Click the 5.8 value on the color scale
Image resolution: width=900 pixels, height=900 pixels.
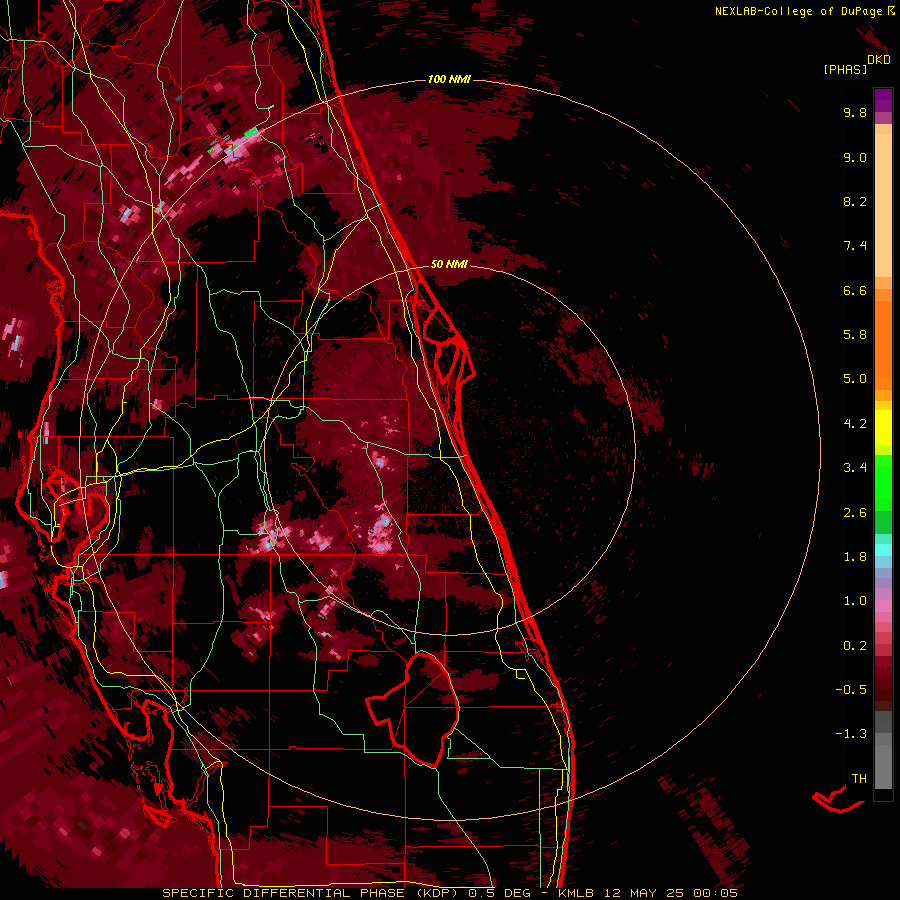855,335
